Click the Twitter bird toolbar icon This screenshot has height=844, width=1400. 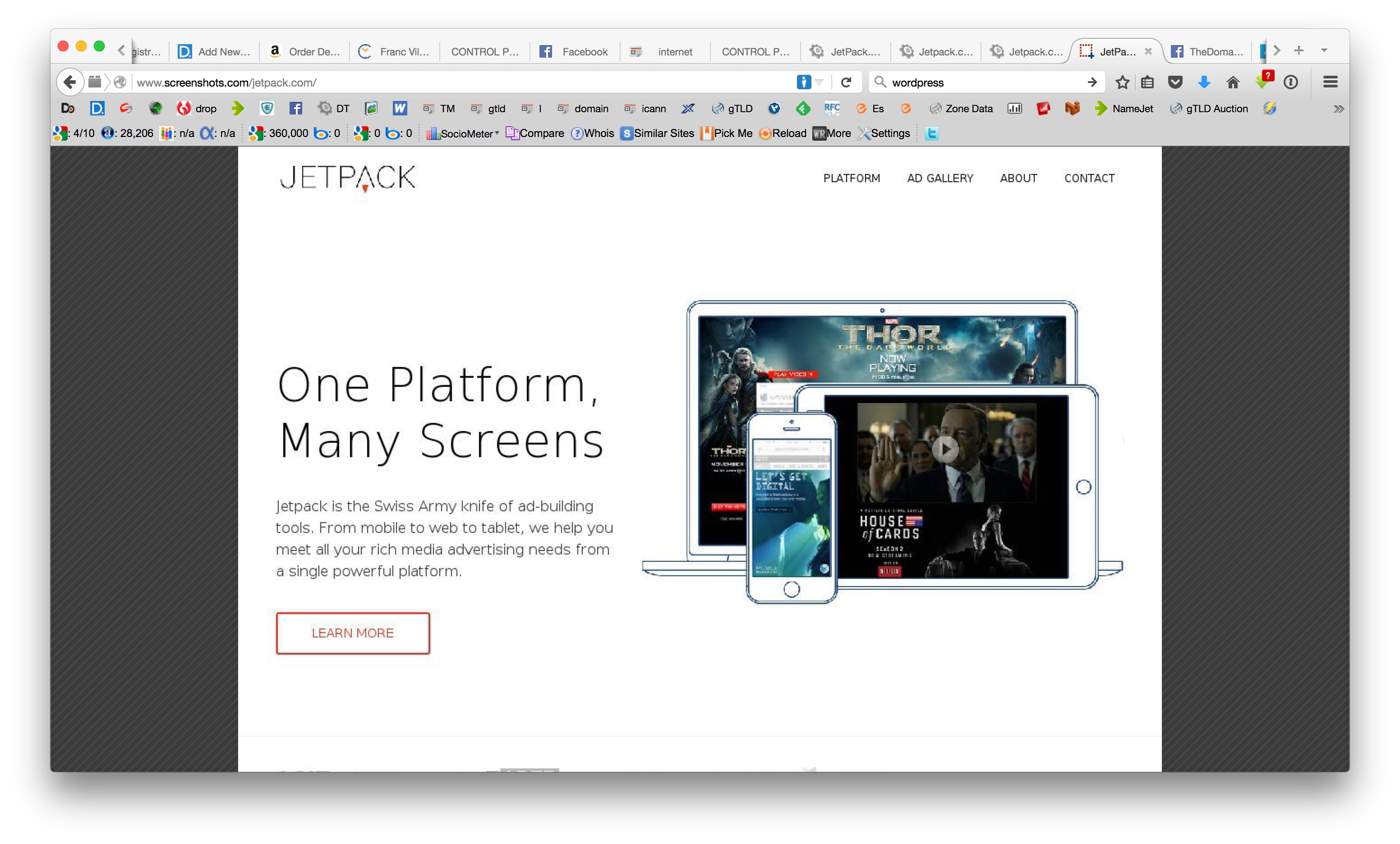click(931, 133)
